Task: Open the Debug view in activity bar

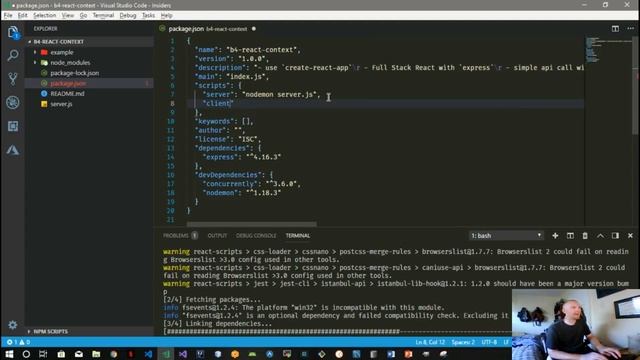Action: click(13, 102)
